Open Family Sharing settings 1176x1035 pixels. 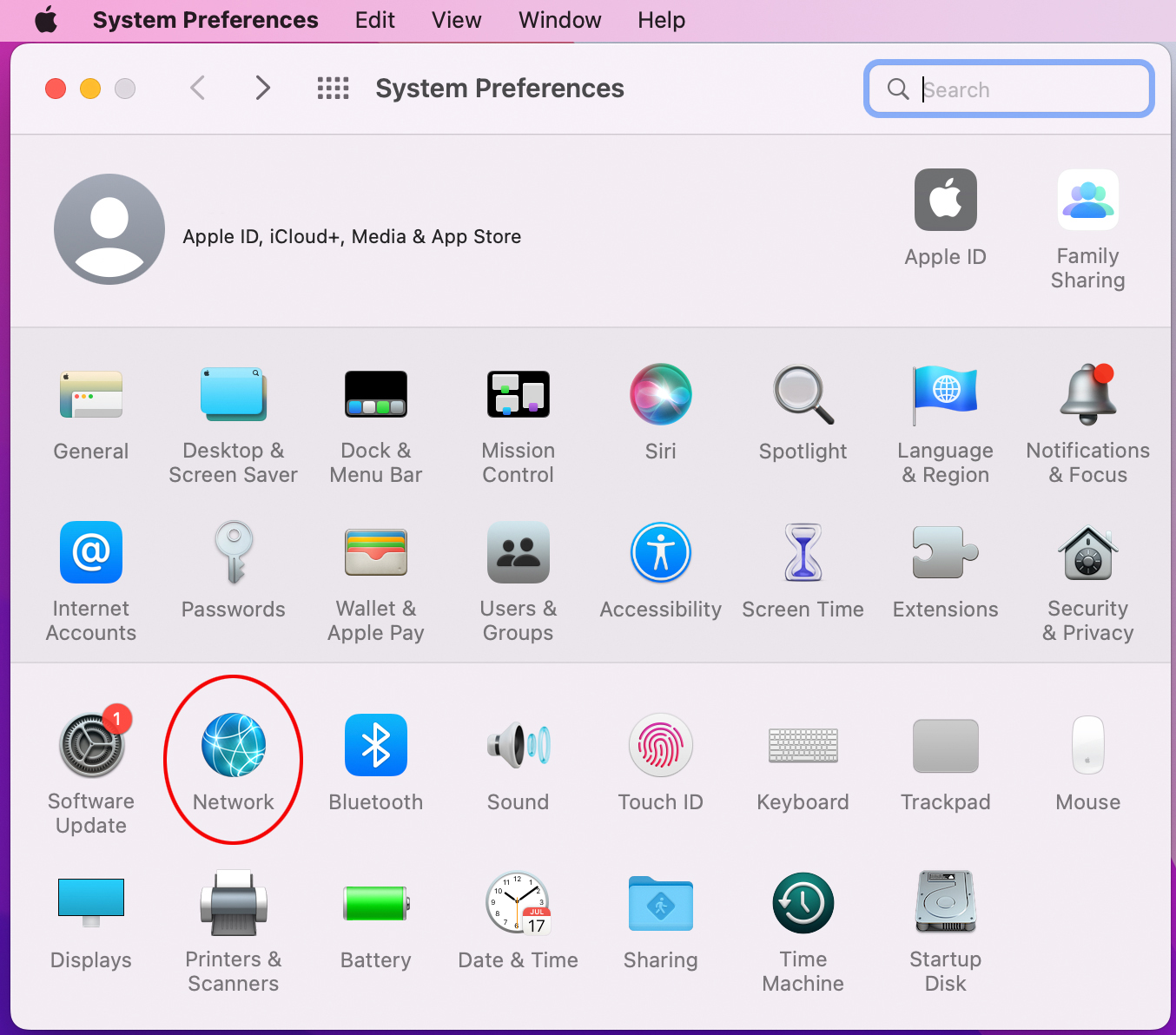(x=1087, y=200)
